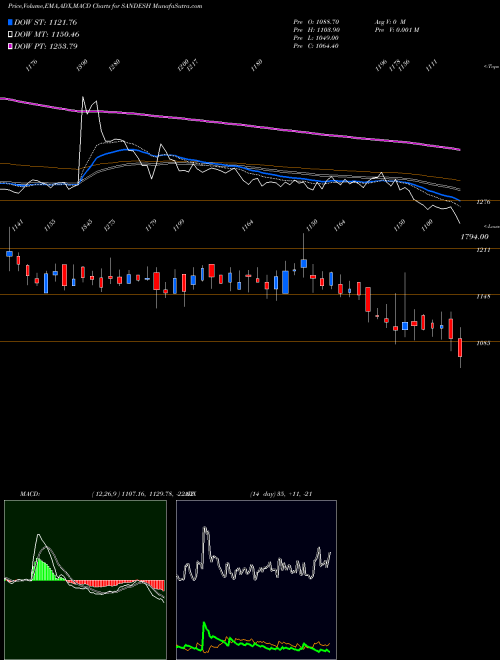Click the last red candlestick at far right
Image resolution: width=500 pixels, height=660 pixels.
(460, 347)
